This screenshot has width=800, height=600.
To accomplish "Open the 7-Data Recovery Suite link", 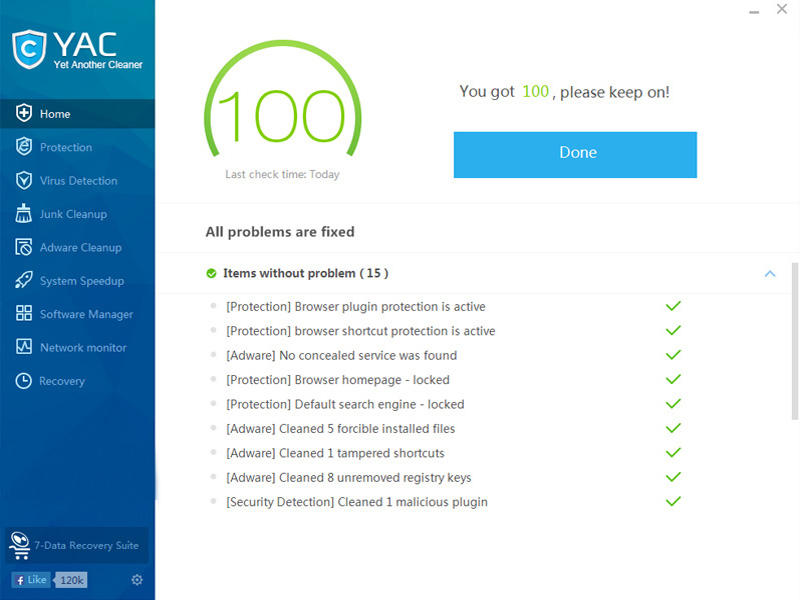I will 77,546.
